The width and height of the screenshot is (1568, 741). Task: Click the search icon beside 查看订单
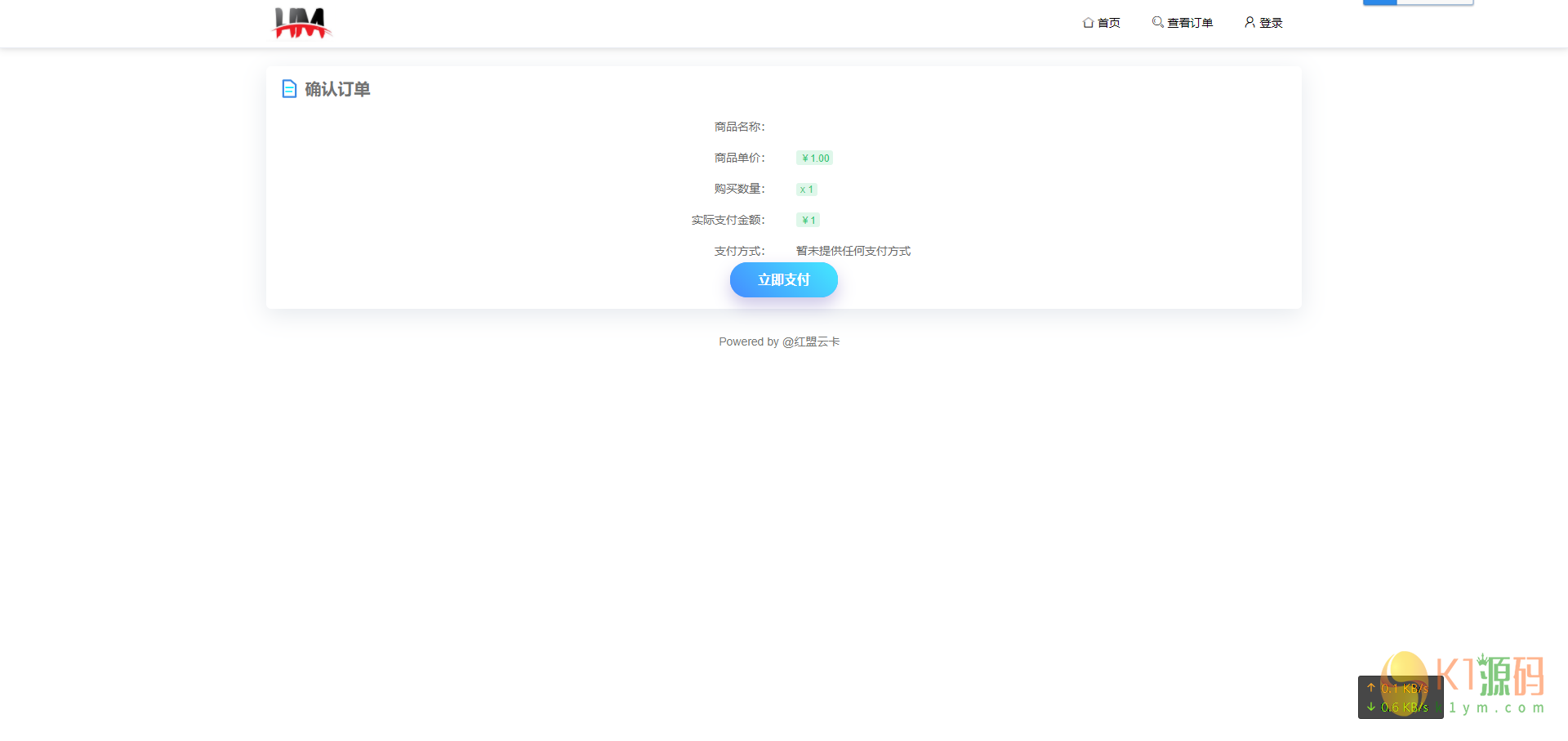(x=1157, y=22)
